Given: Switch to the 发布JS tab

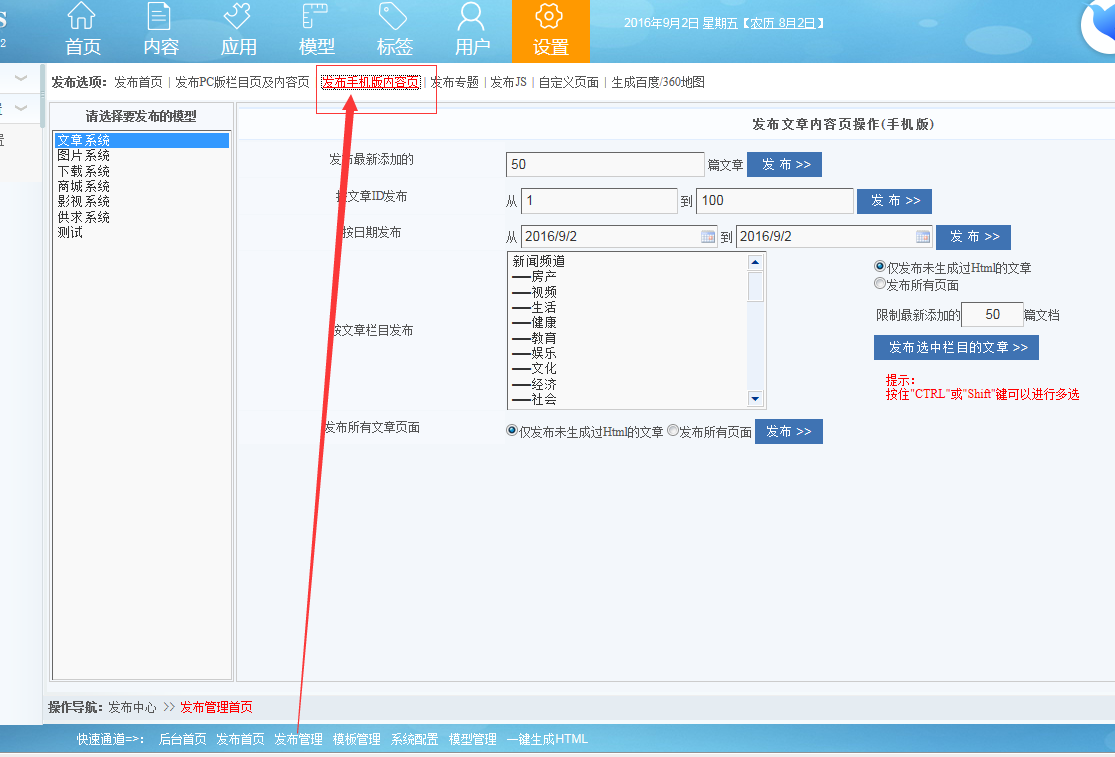Looking at the screenshot, I should [511, 83].
